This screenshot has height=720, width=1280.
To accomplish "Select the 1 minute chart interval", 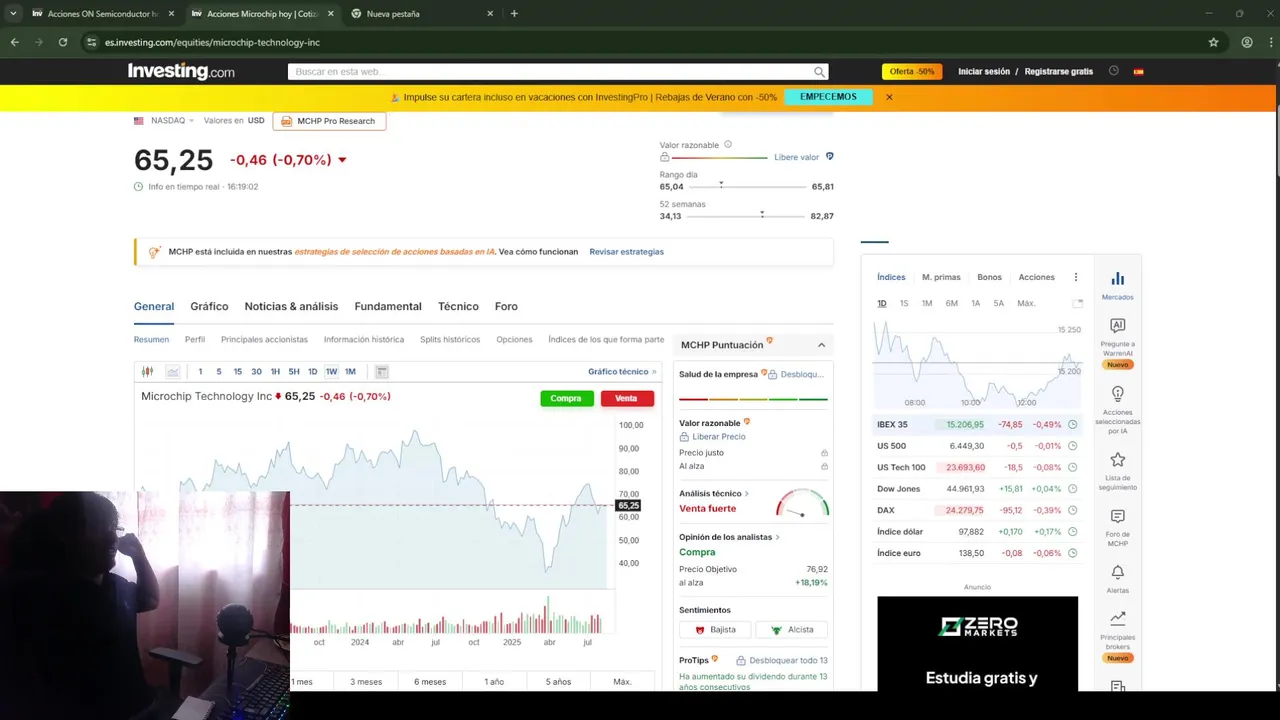I will click(x=200, y=372).
